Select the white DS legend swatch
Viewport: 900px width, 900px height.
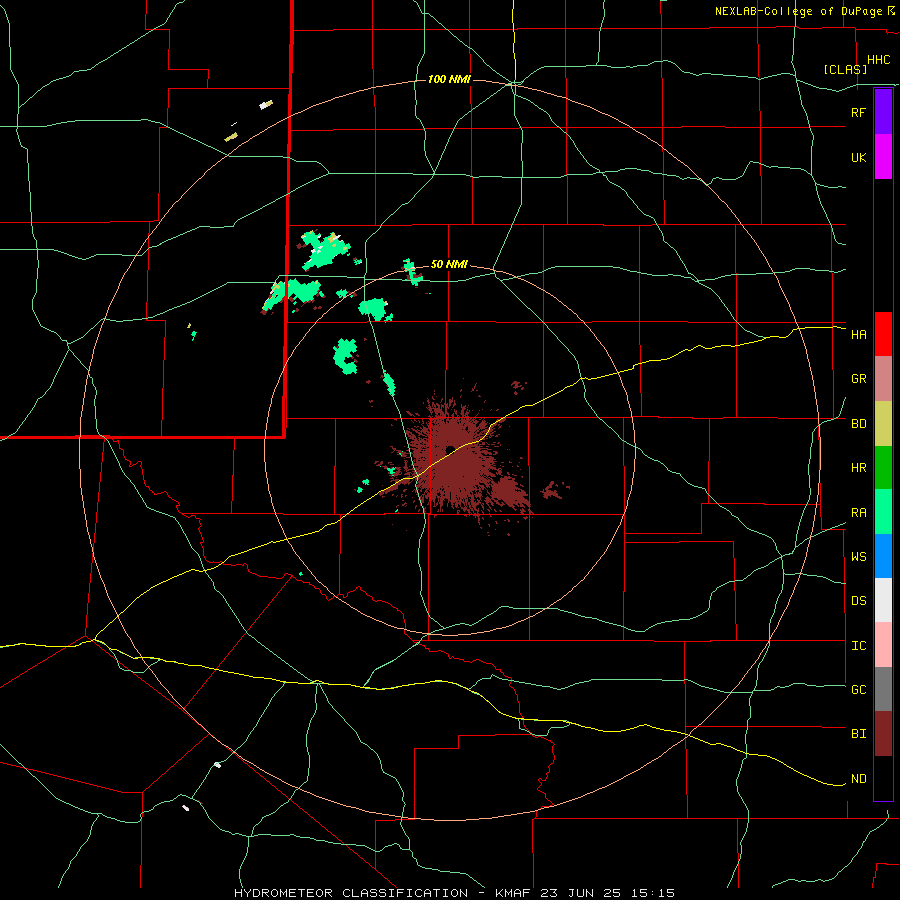coord(883,600)
